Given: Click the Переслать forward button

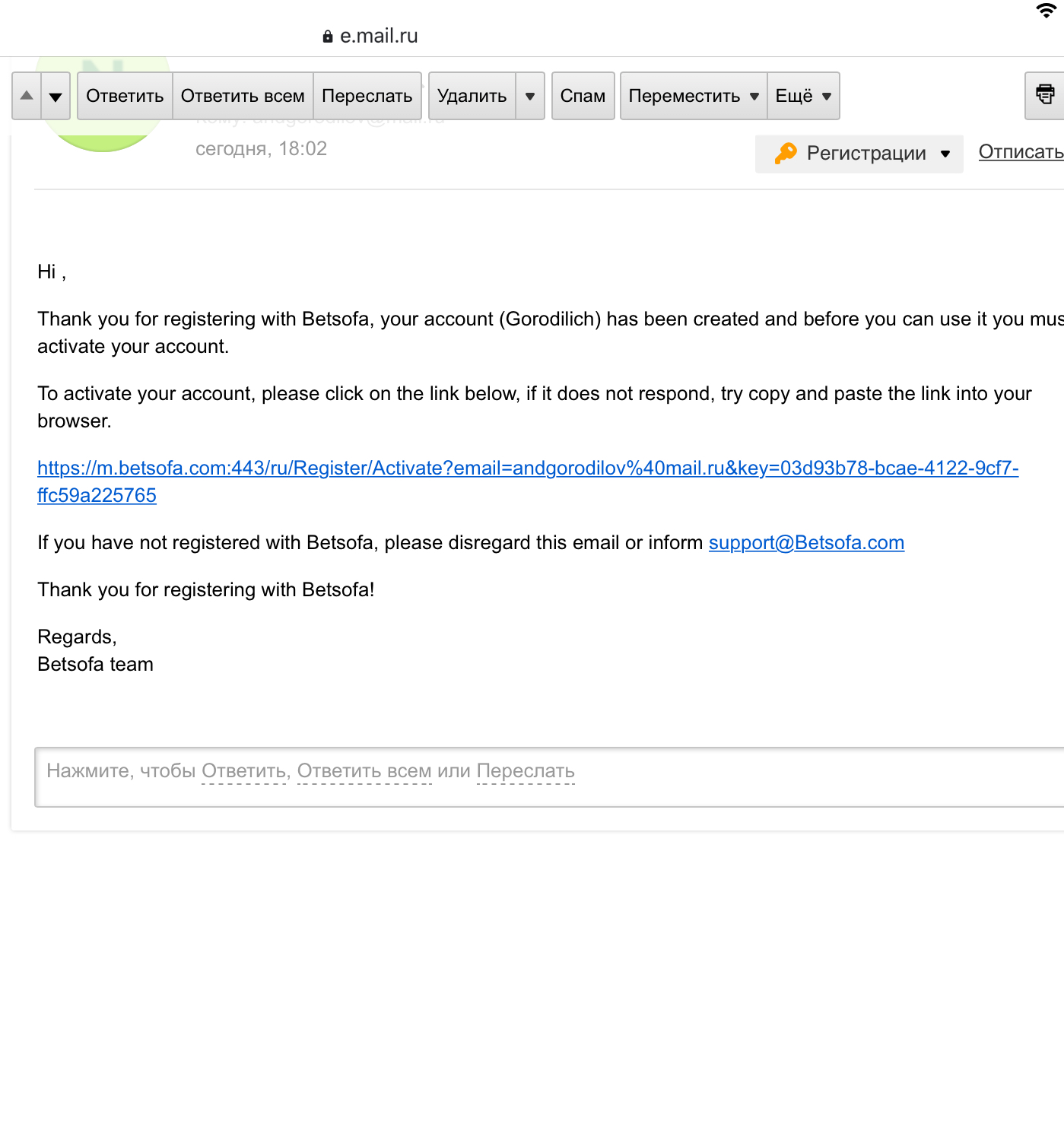Looking at the screenshot, I should pos(367,96).
